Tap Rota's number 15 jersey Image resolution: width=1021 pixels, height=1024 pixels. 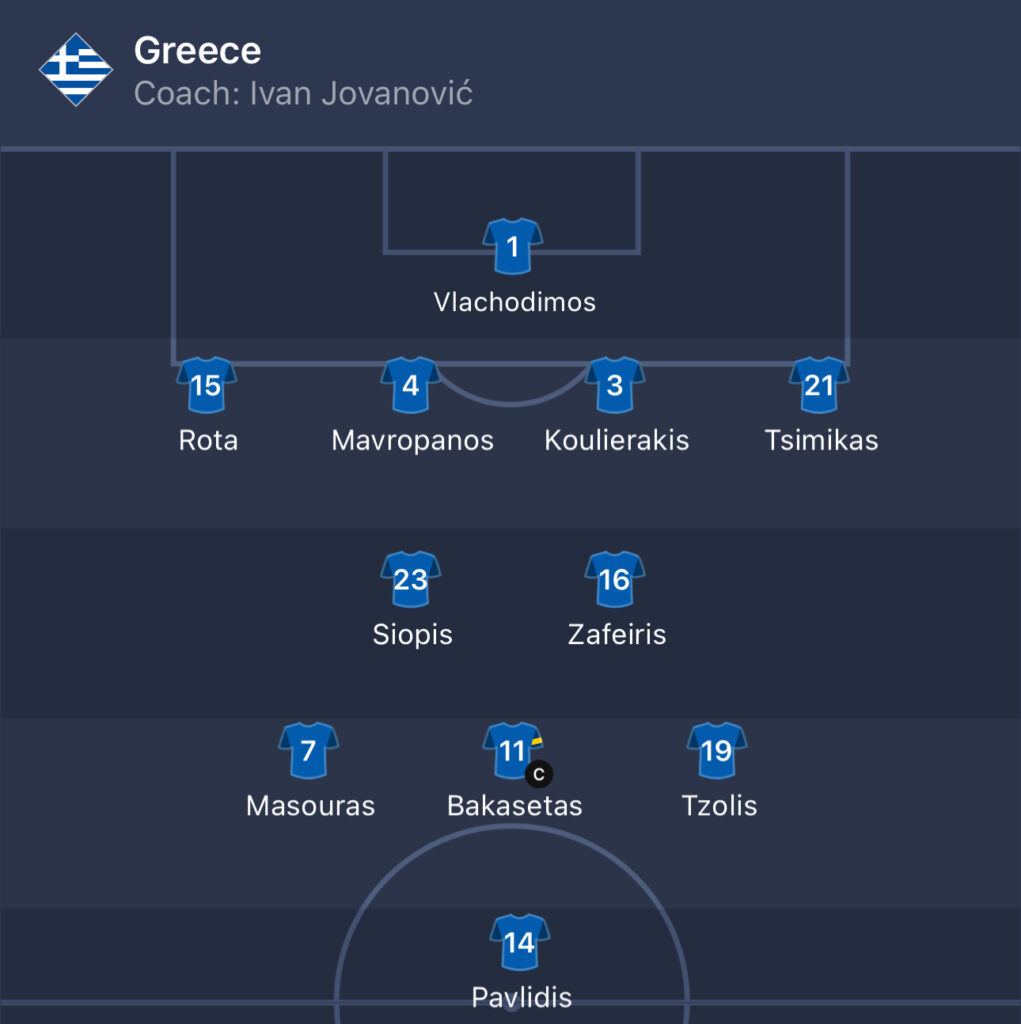[206, 385]
